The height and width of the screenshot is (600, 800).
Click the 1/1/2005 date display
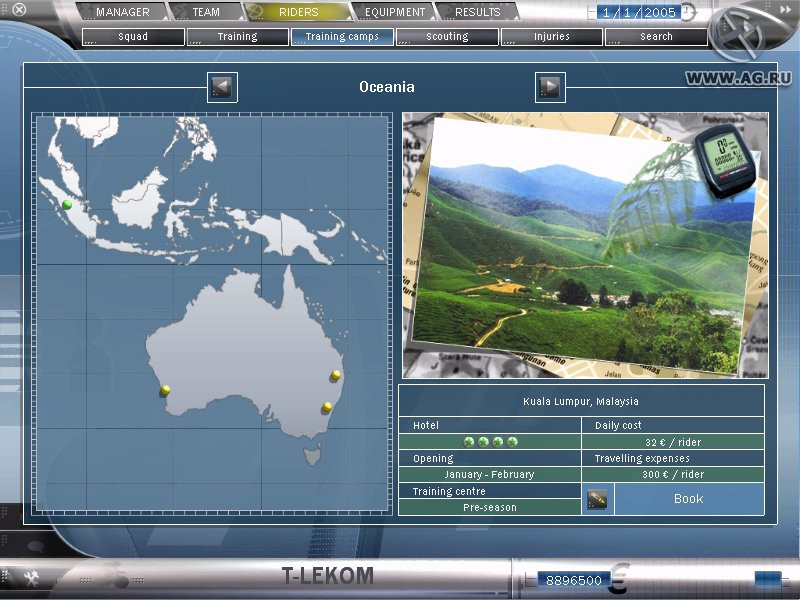point(638,12)
